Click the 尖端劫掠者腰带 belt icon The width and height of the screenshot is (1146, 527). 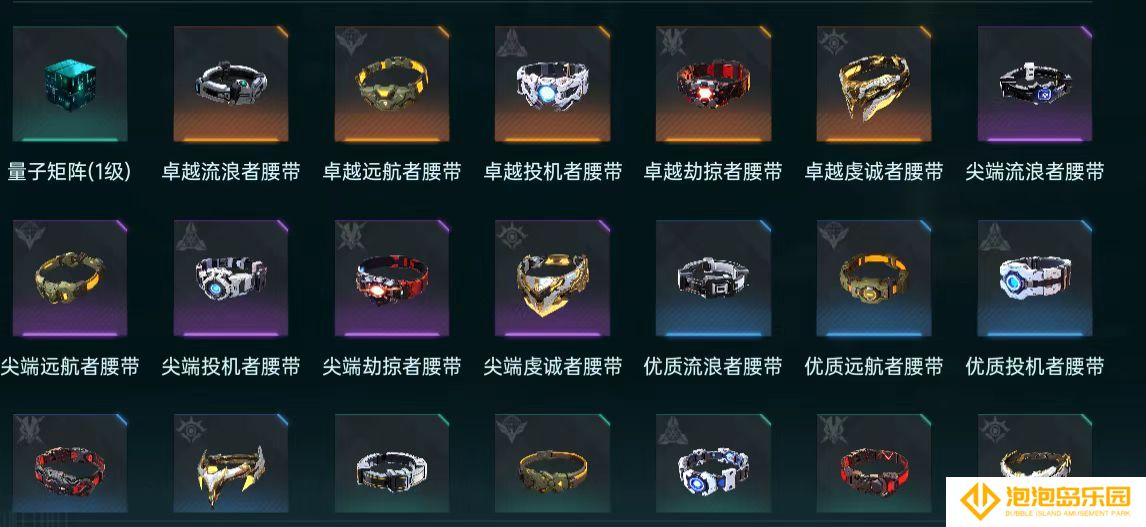pyautogui.click(x=392, y=278)
